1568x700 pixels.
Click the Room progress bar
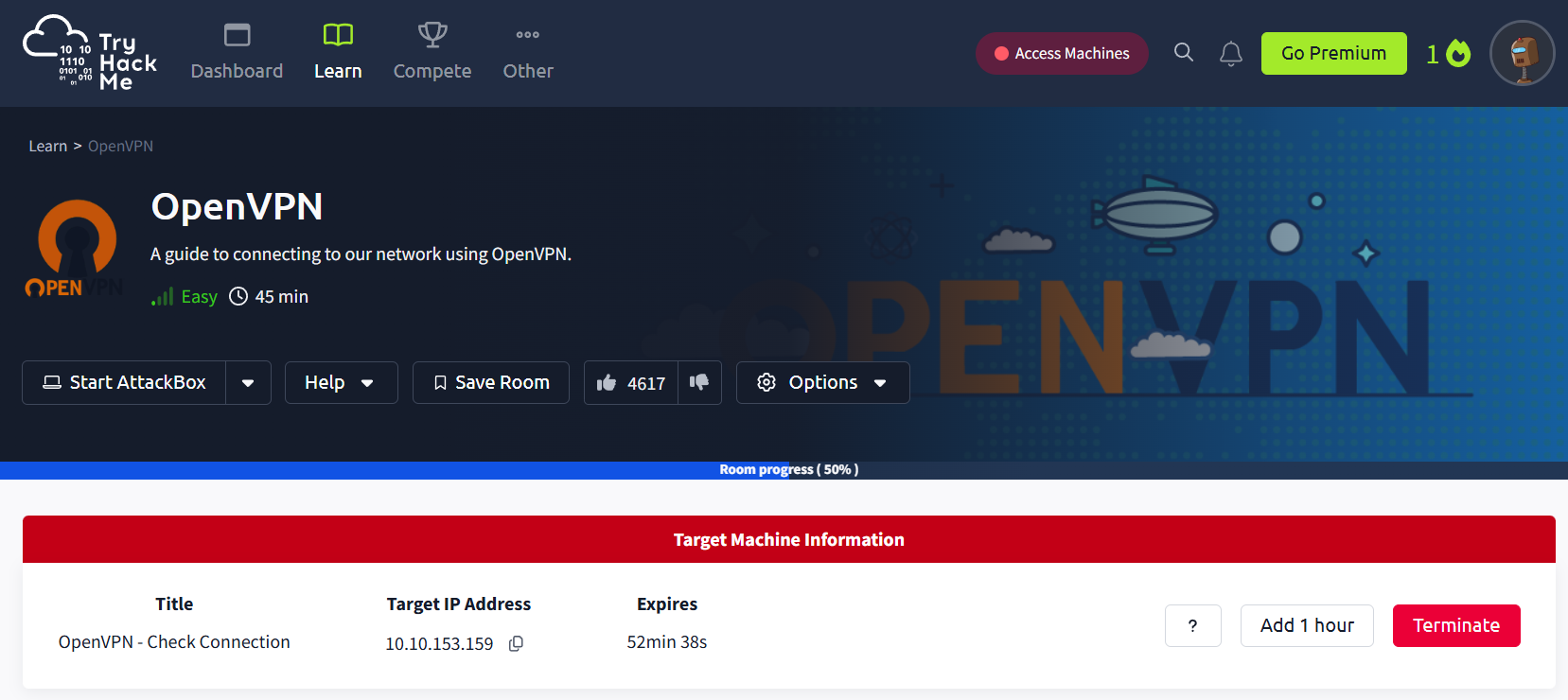784,470
